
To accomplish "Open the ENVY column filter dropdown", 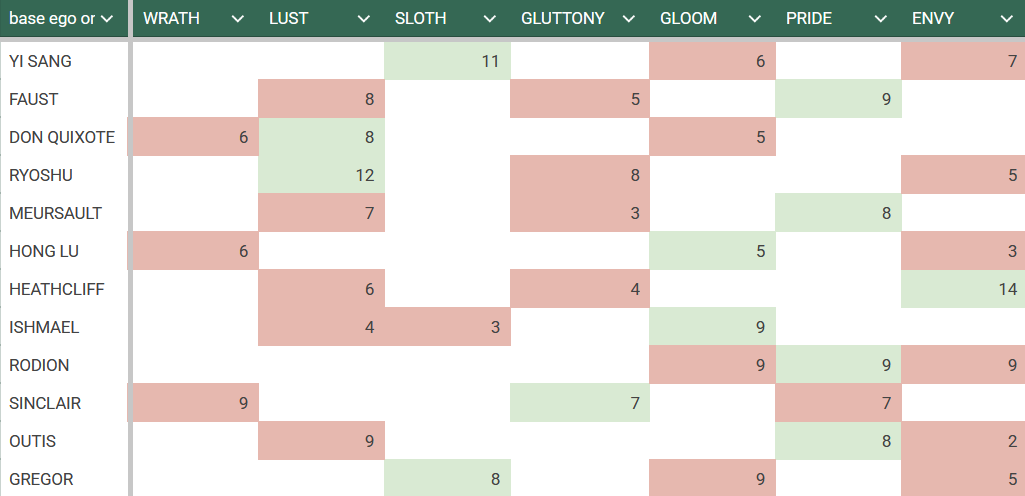I will coord(1007,19).
